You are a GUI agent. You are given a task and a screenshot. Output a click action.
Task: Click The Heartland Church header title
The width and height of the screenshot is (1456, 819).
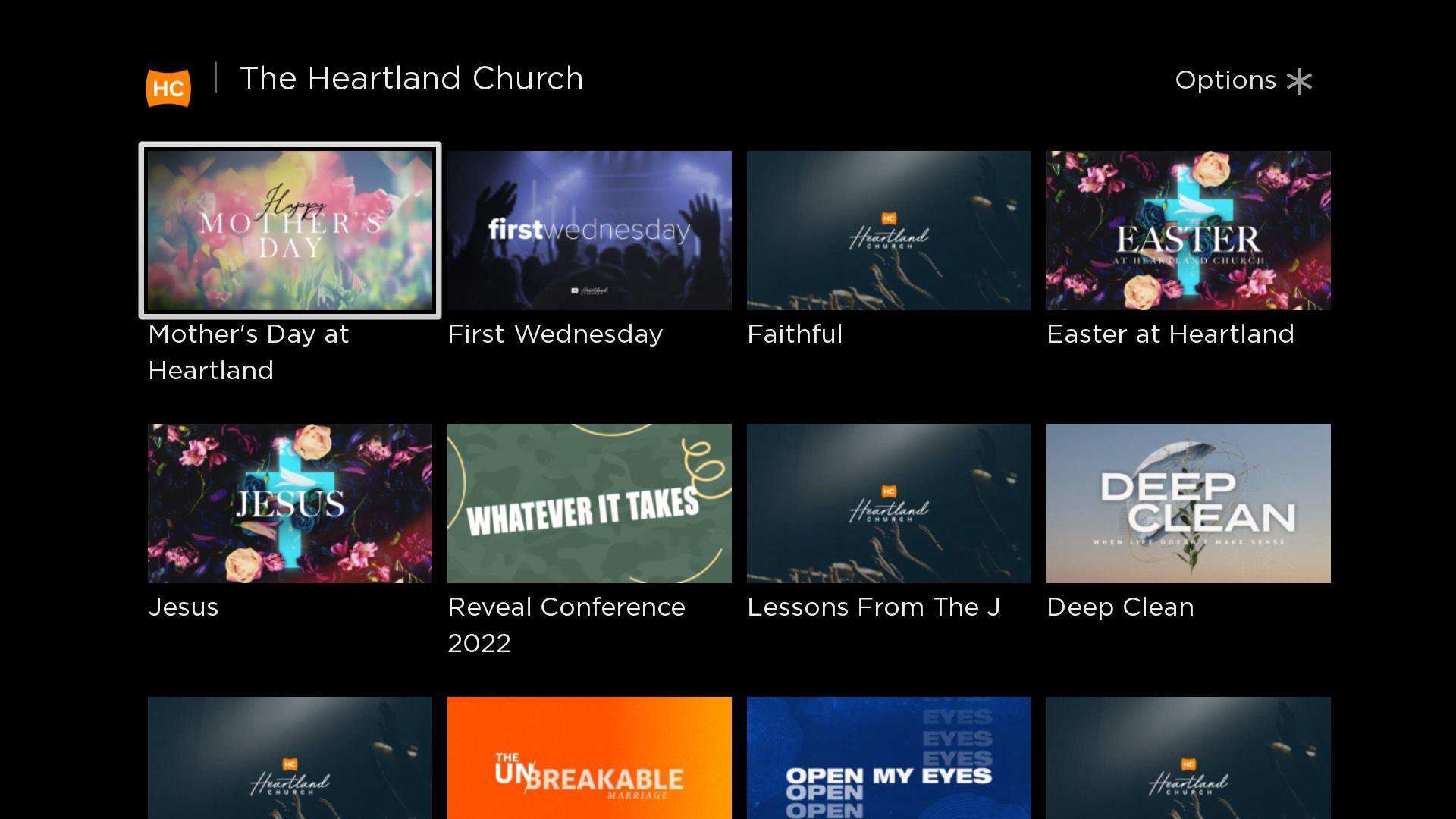412,79
